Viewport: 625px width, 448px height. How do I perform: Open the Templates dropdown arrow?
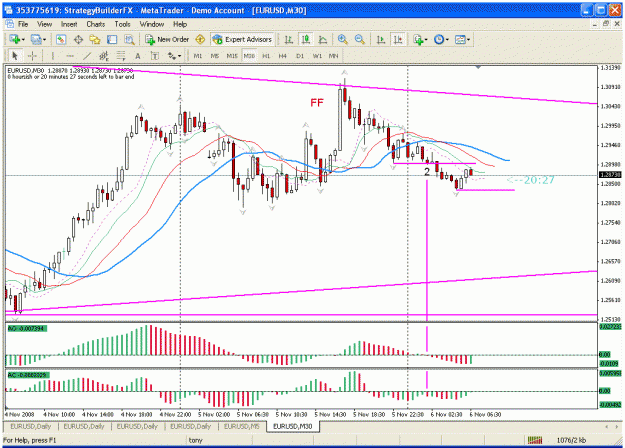(469, 39)
